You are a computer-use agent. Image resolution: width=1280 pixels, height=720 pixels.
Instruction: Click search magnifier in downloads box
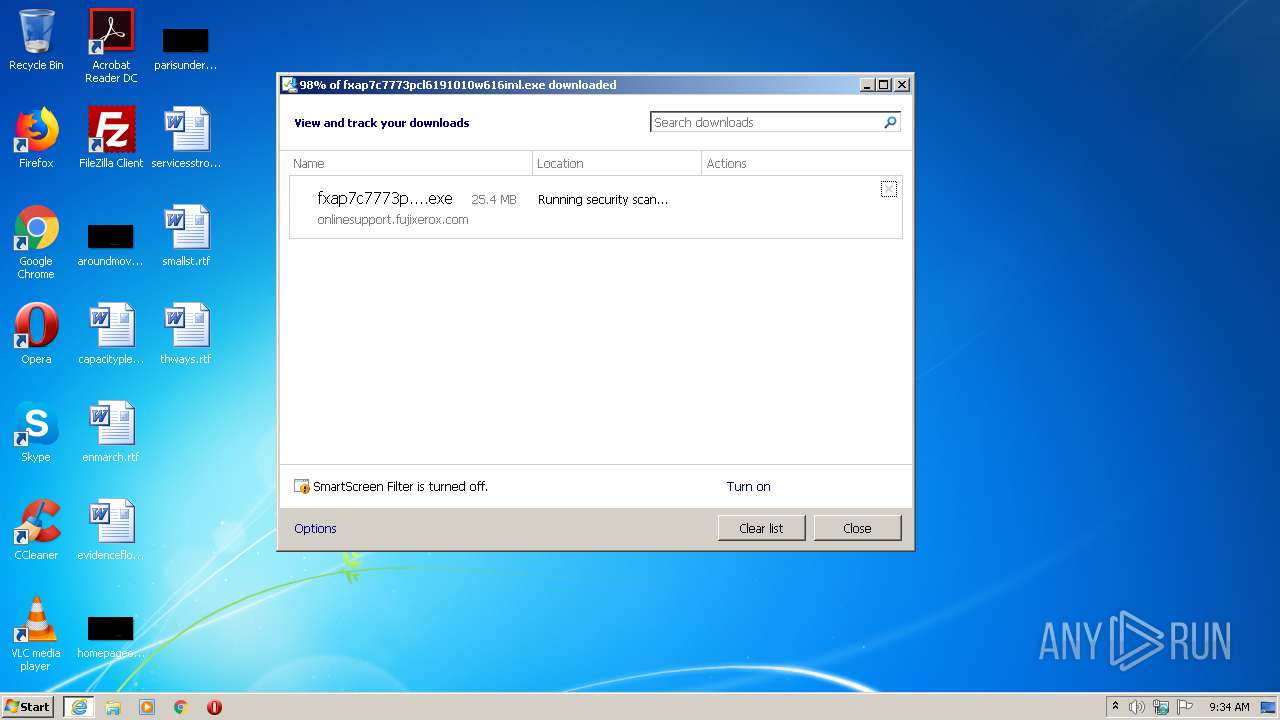point(890,122)
